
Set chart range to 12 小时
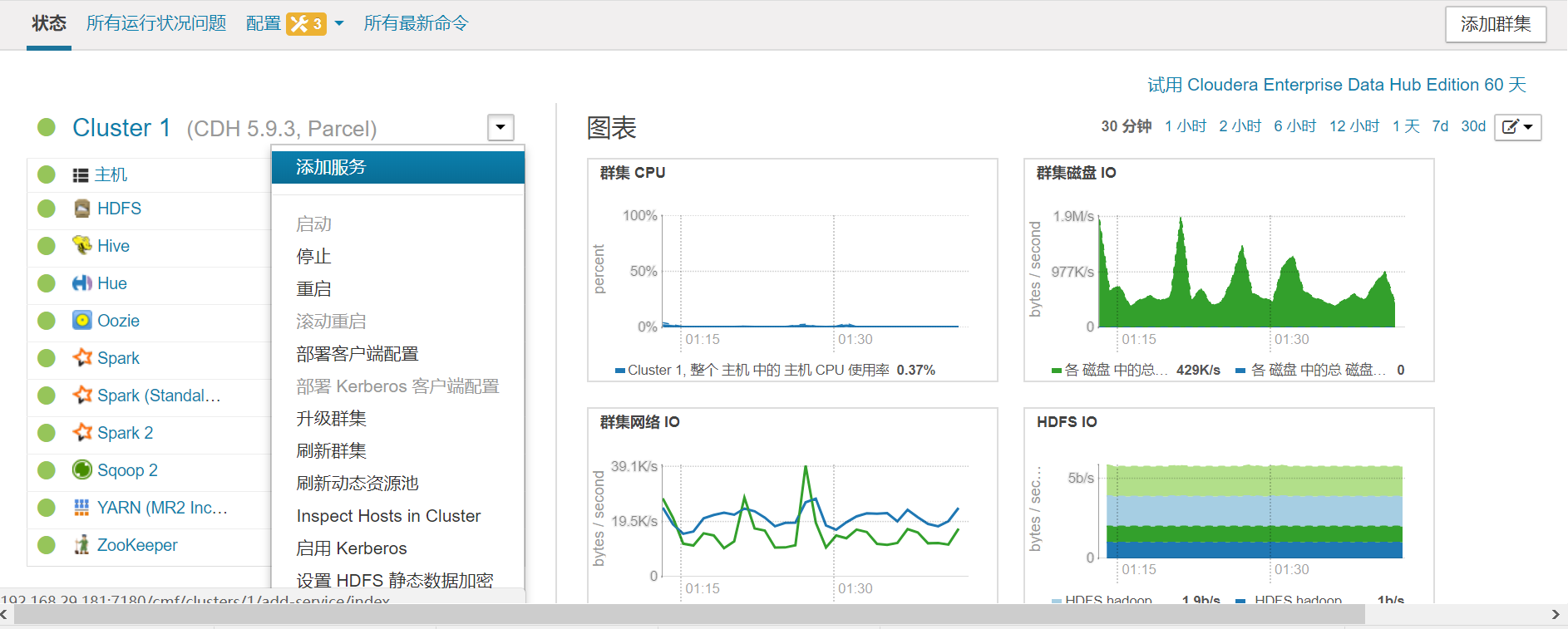tap(1354, 126)
